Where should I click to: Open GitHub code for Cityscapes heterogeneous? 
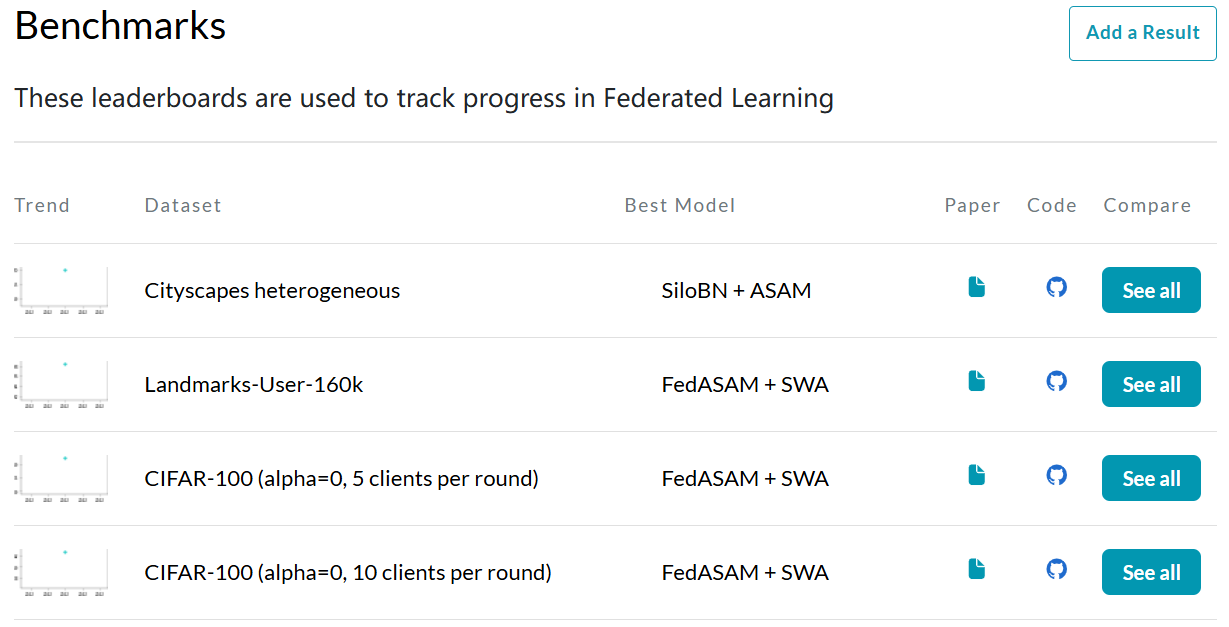coord(1056,288)
